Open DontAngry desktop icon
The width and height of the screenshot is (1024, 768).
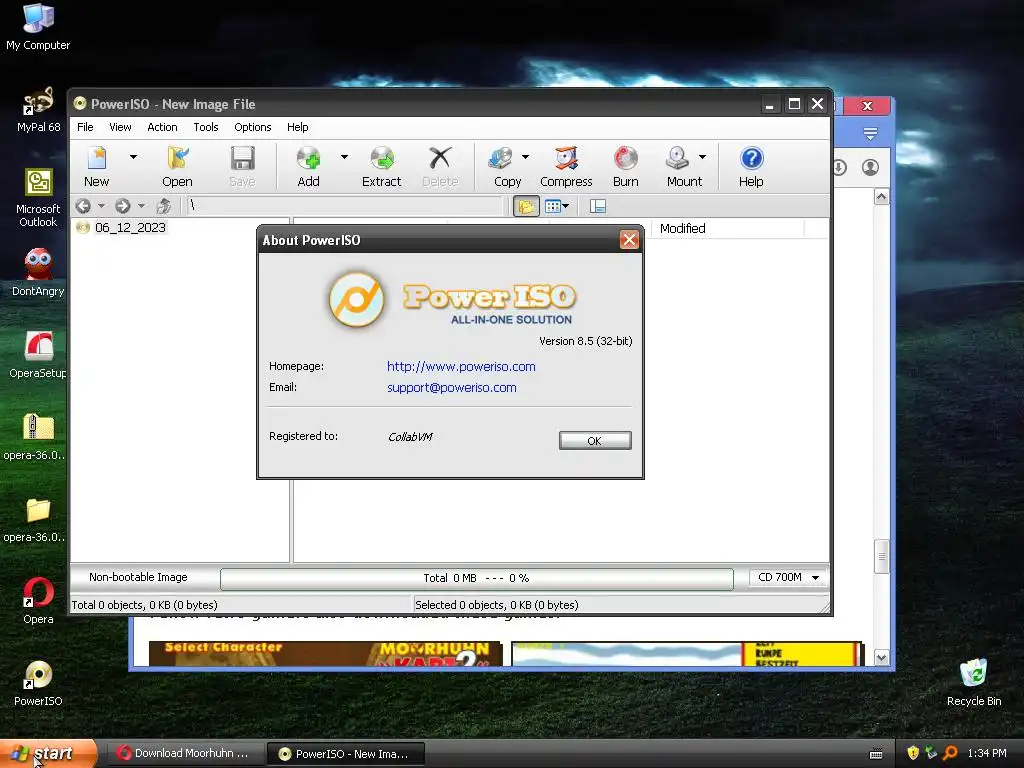click(x=38, y=273)
